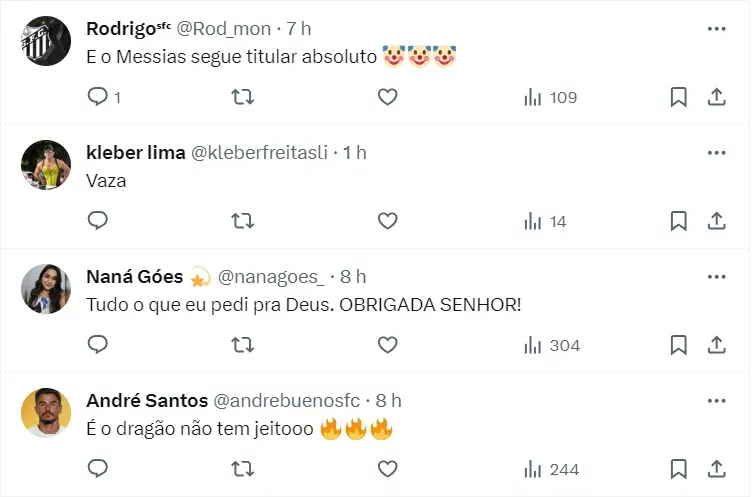Open more options menu on kleber lima's tweet
This screenshot has width=755, height=497.
[x=716, y=152]
